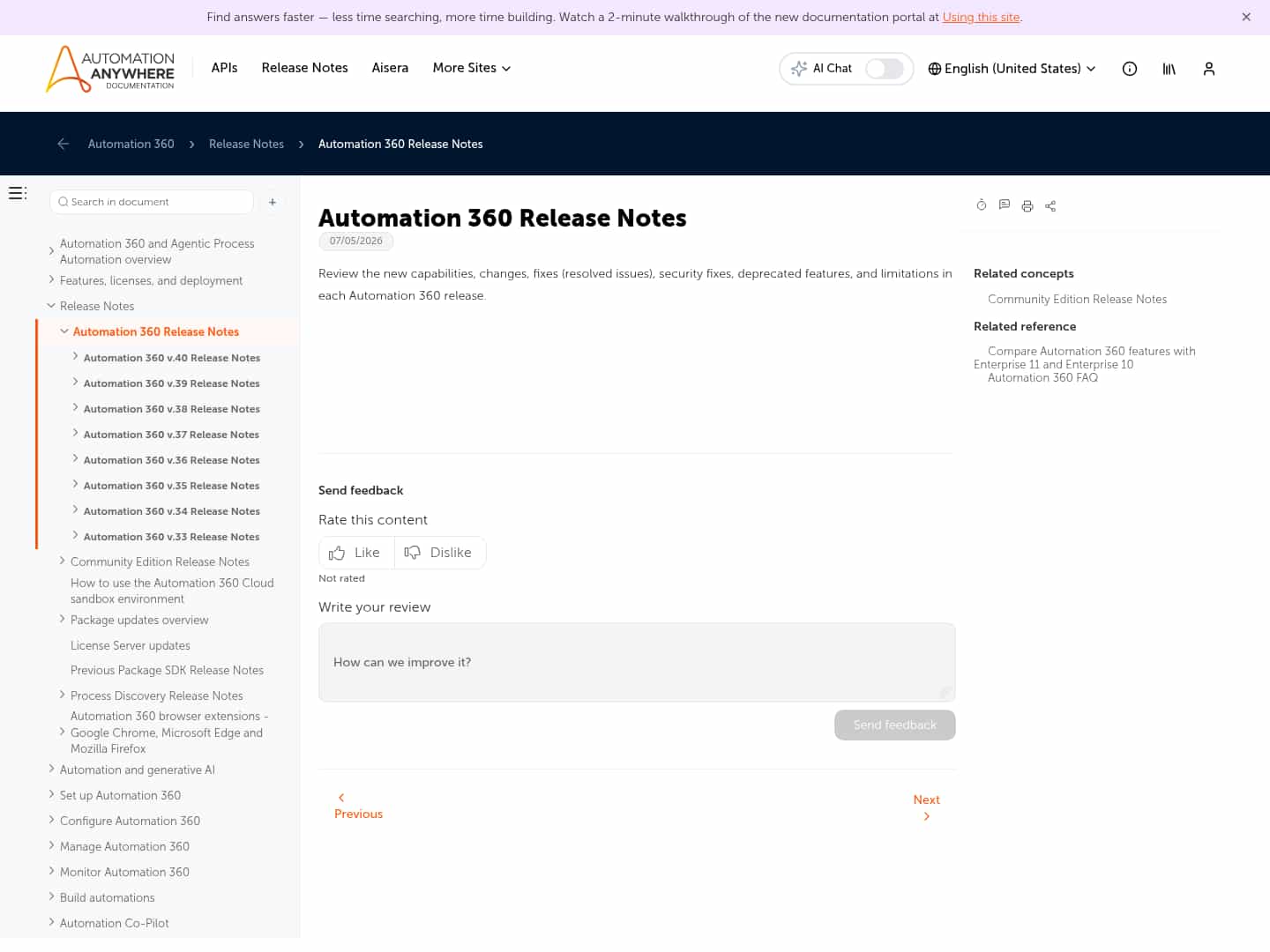Expand Automation 360 v.40 Release Notes
The height and width of the screenshot is (952, 1270).
pos(75,357)
